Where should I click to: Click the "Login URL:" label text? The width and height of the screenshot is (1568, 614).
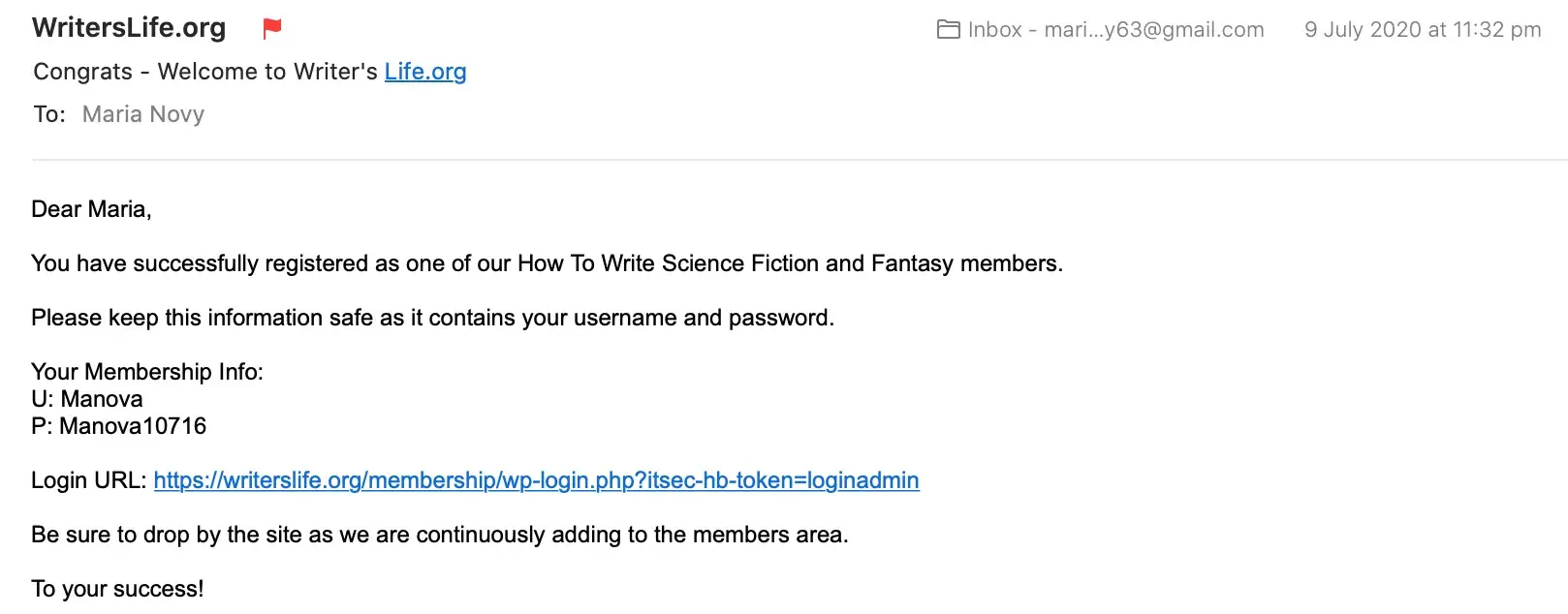pos(89,480)
